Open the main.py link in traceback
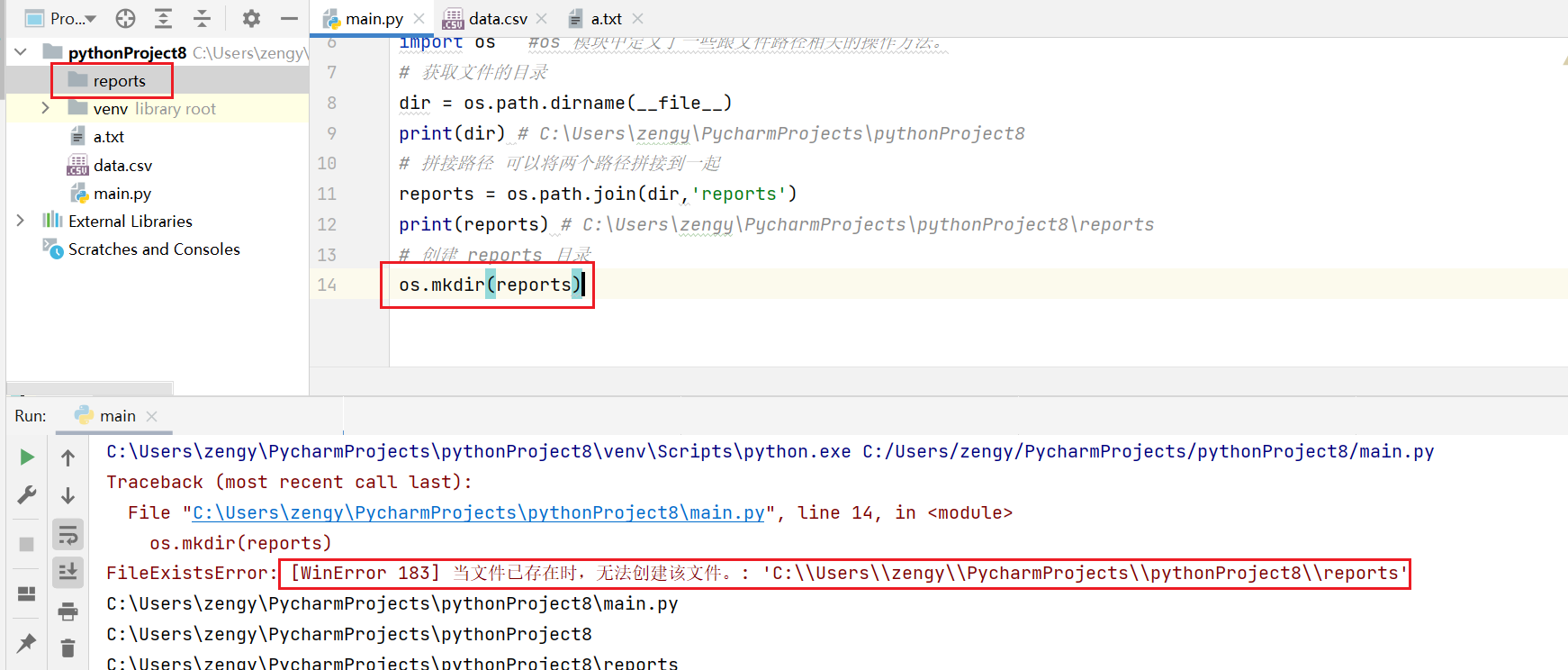The width and height of the screenshot is (1568, 670). pyautogui.click(x=478, y=512)
